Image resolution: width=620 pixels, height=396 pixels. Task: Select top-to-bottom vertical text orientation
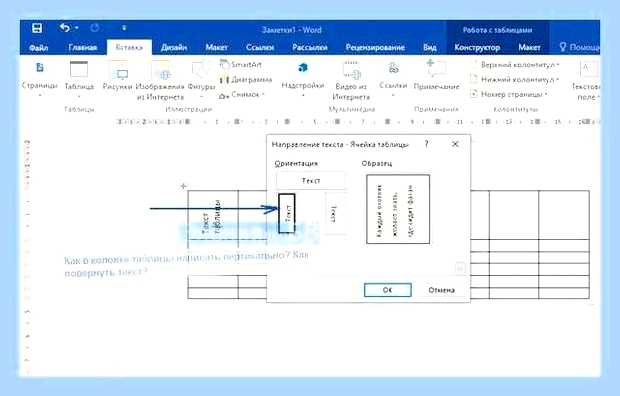click(335, 214)
